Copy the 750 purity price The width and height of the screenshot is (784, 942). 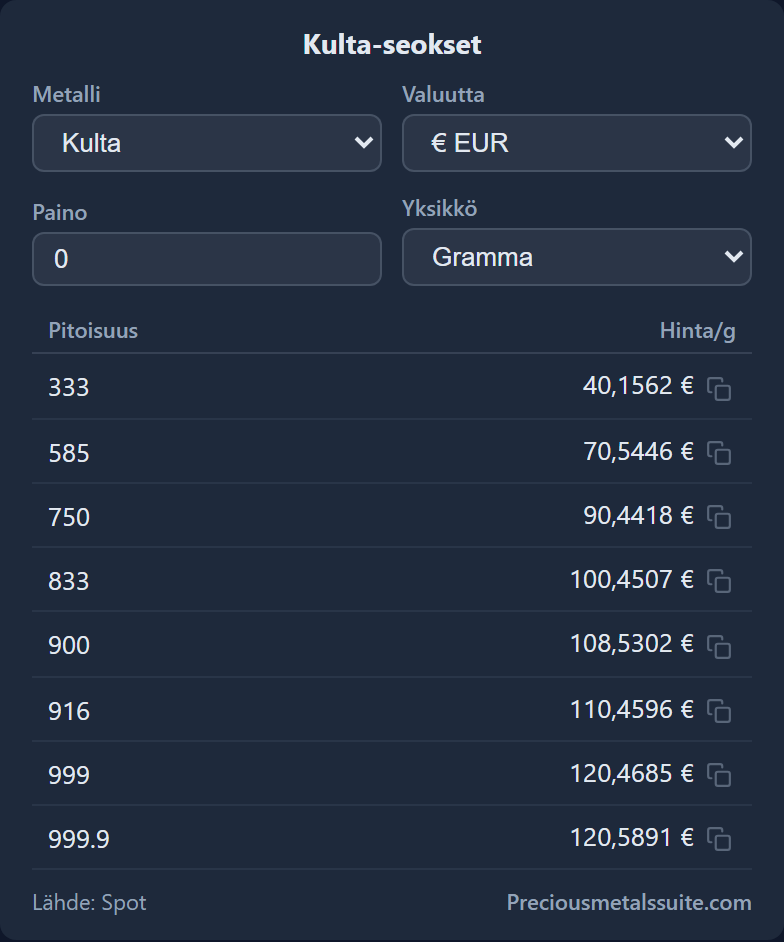tap(719, 517)
